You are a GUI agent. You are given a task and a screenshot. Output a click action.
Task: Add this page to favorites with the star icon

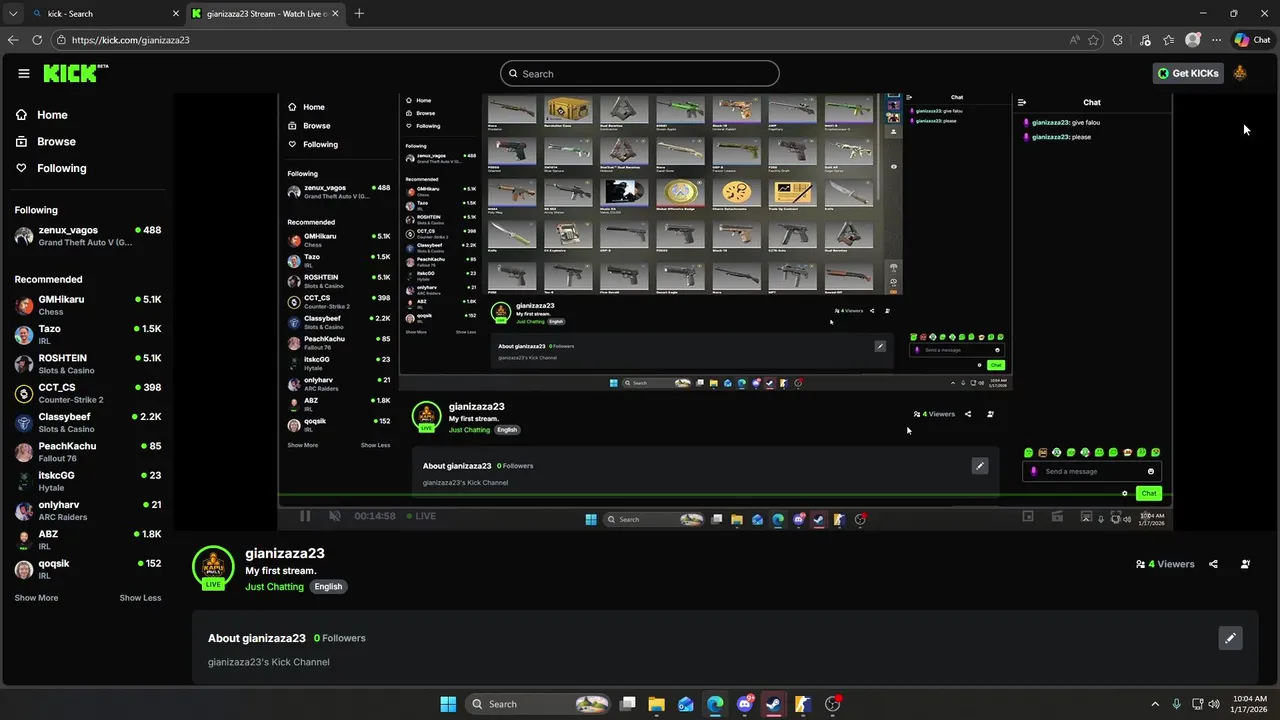coord(1093,40)
